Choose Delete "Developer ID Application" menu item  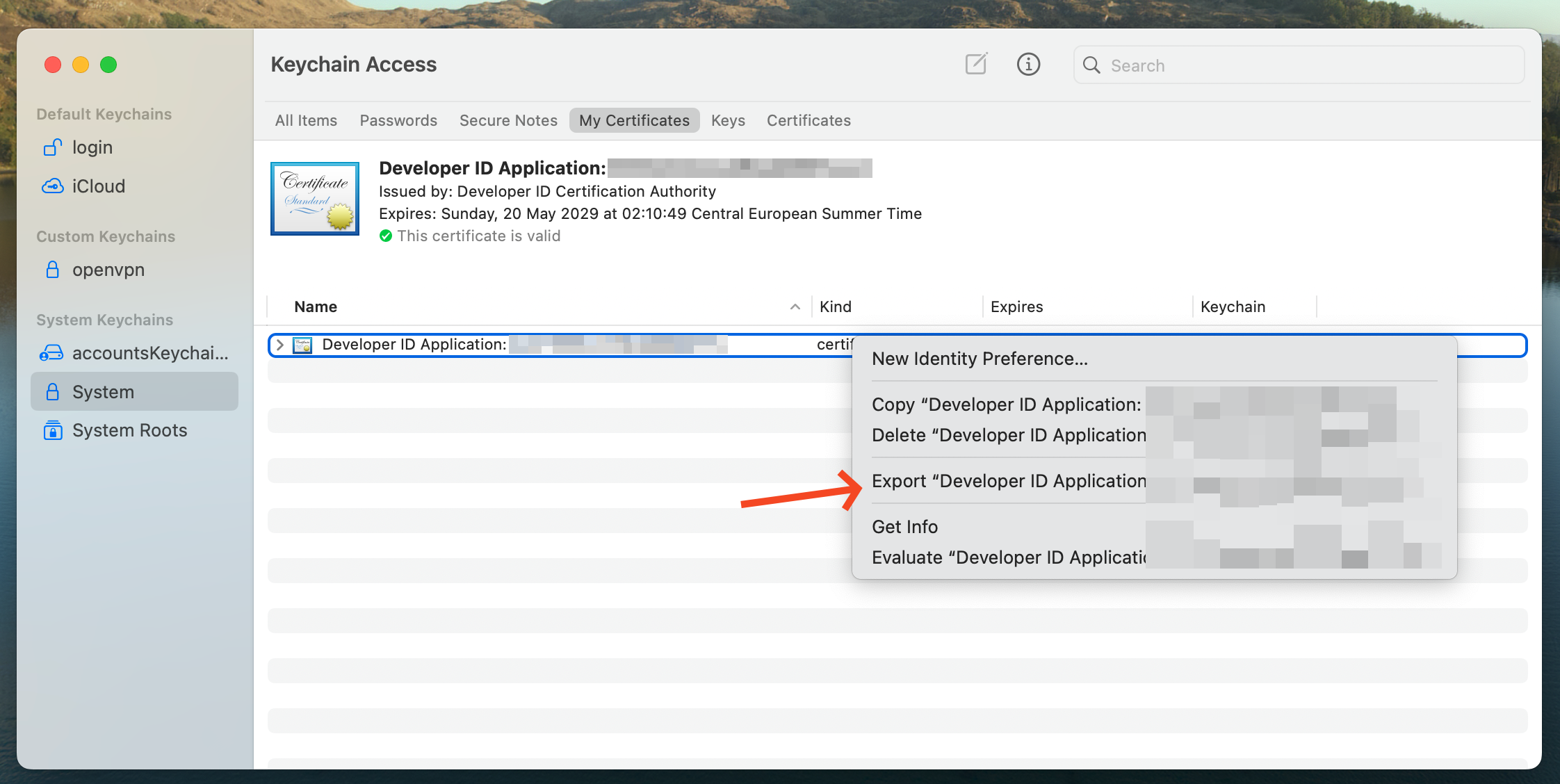point(1154,435)
